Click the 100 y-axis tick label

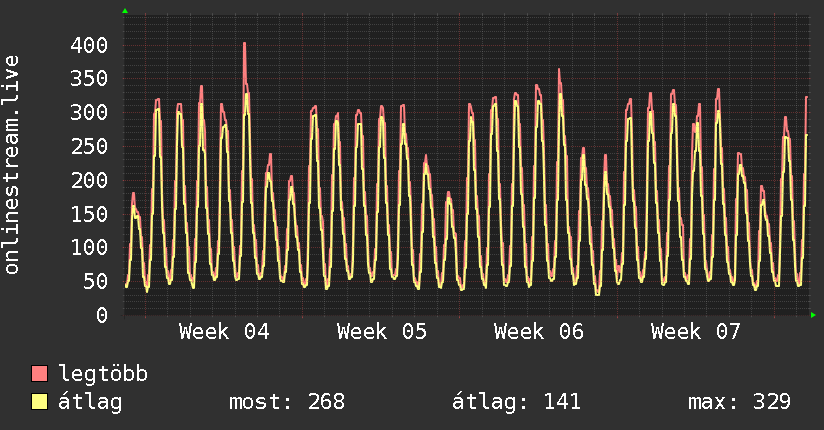coord(89,248)
